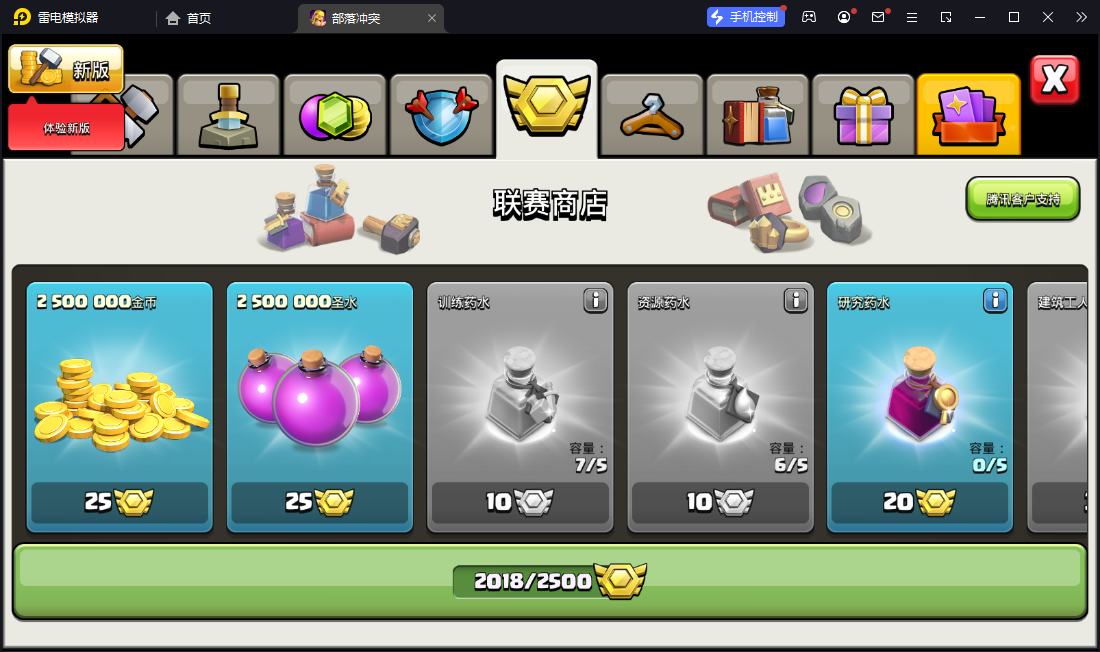Viewport: 1100px width, 652px height.
Task: Show info for 训练药水 potion
Action: (596, 301)
